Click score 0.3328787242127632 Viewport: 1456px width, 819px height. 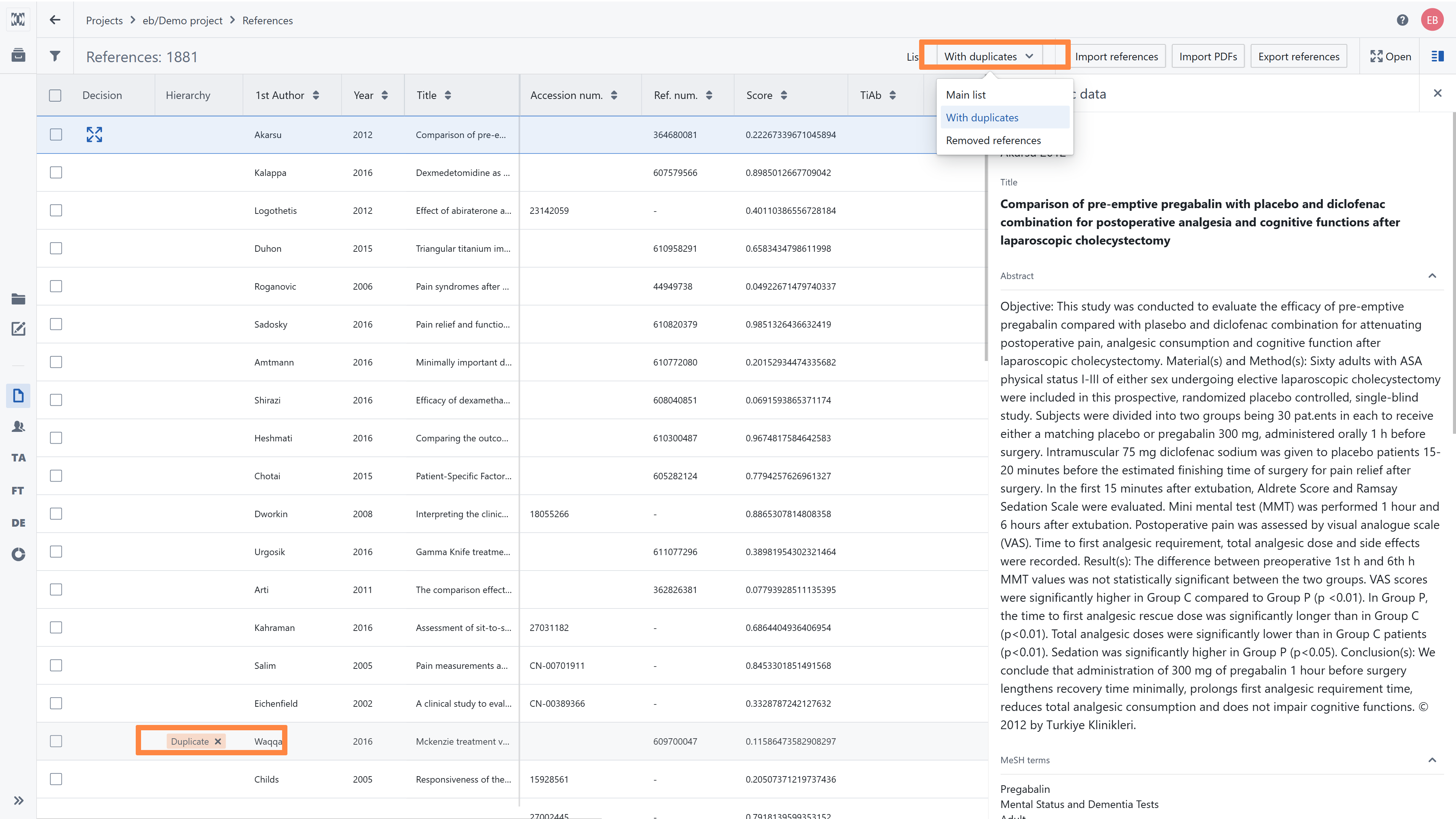tap(788, 703)
